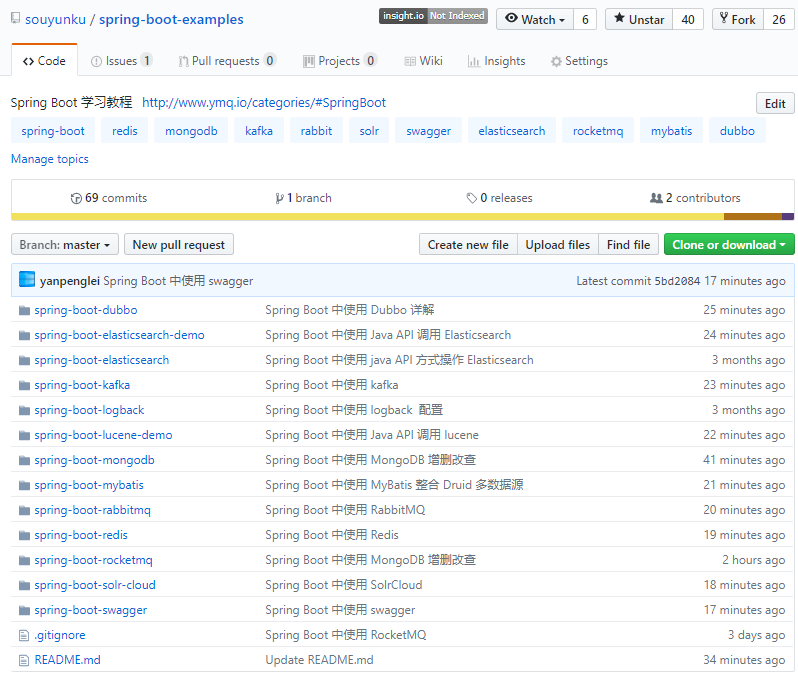This screenshot has width=798, height=679.
Task: Click folder icon for spring-boot-elasticsearch 3 months ago
Action: coord(24,360)
